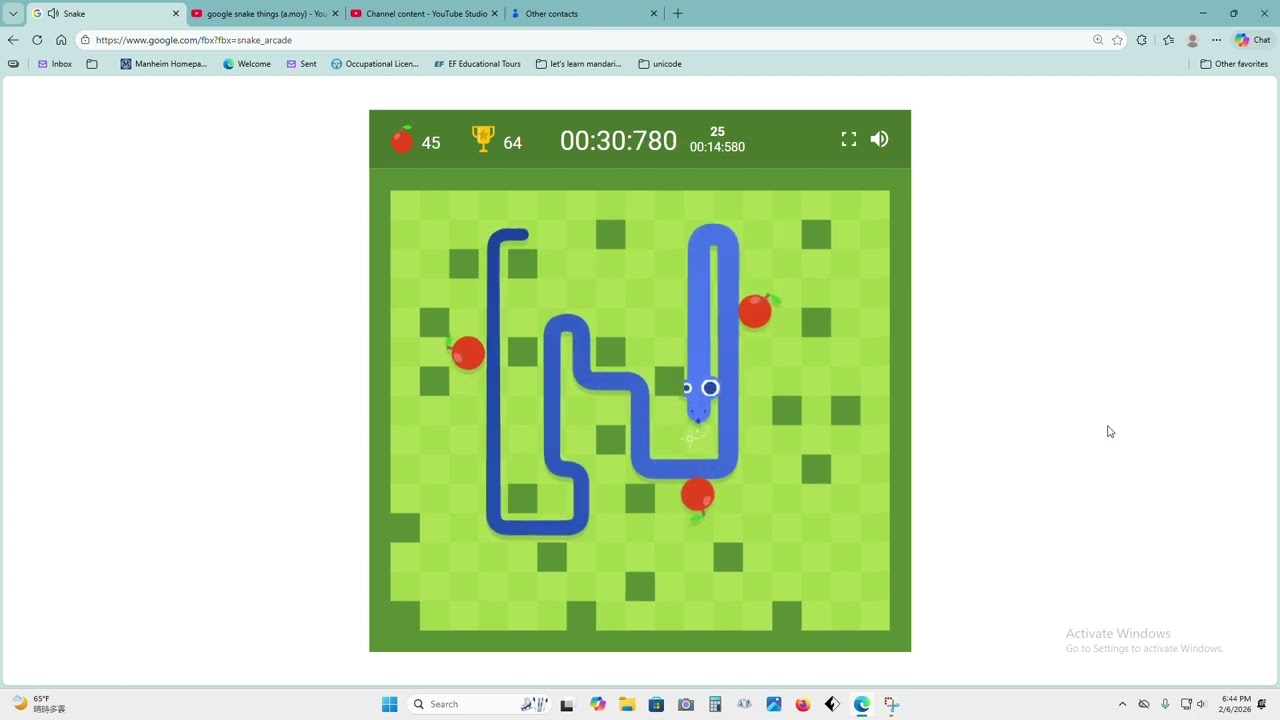
Task: Launch Firefox from taskbar
Action: (x=803, y=704)
